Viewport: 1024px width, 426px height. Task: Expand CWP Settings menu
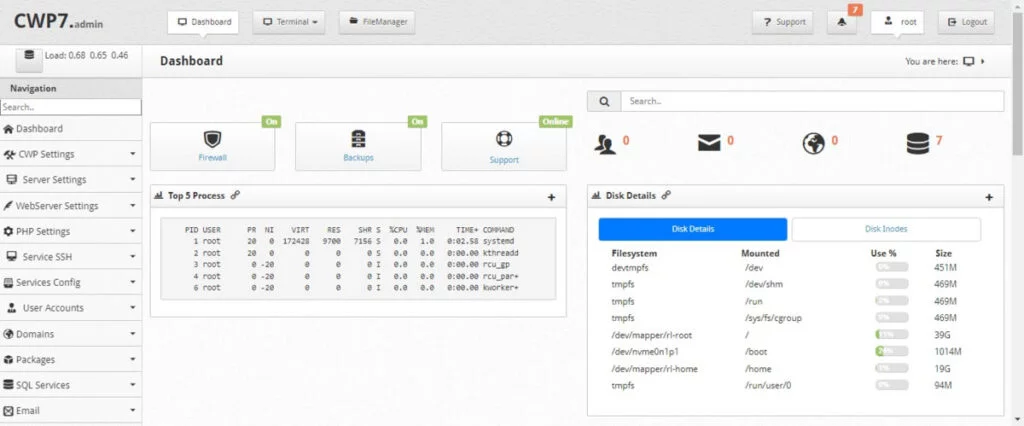71,154
